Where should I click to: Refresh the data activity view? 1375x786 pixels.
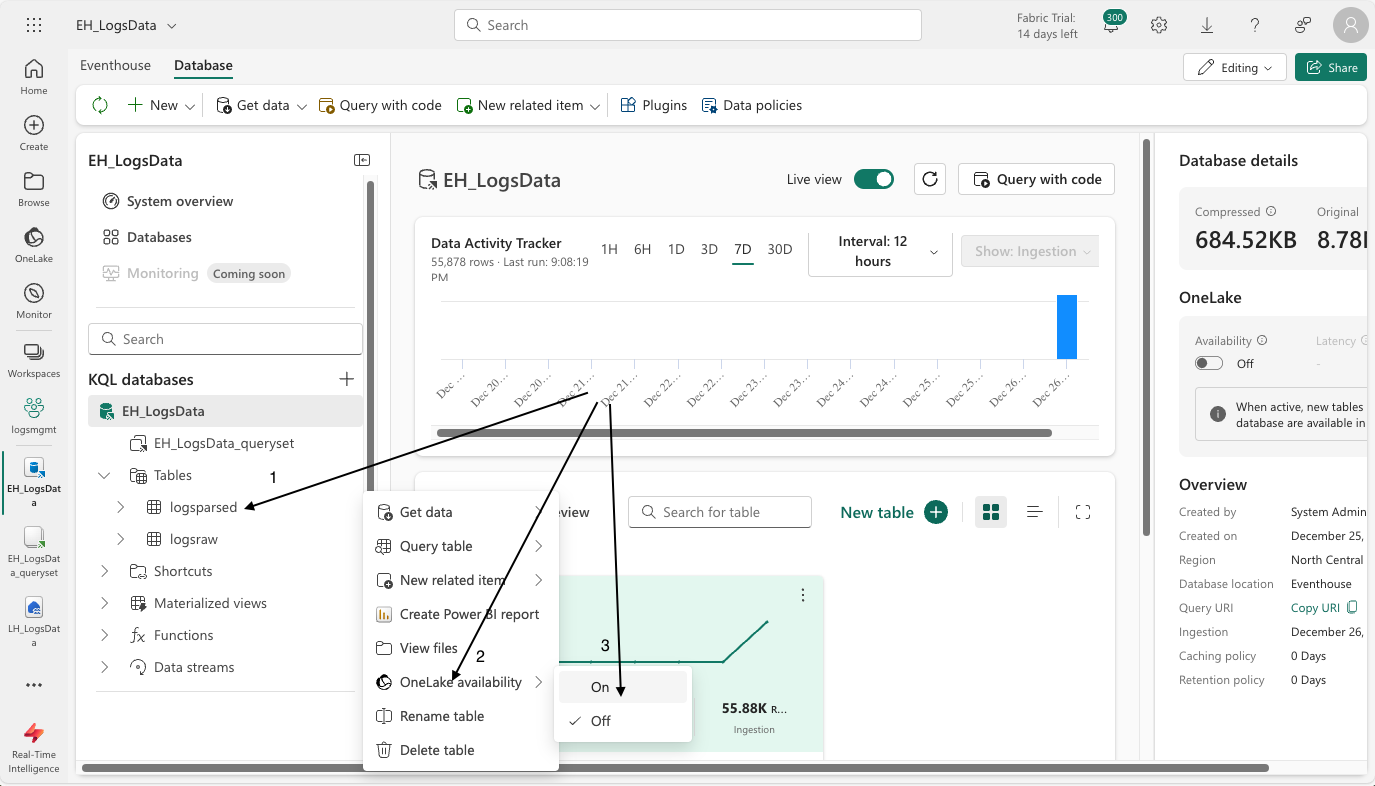[930, 179]
